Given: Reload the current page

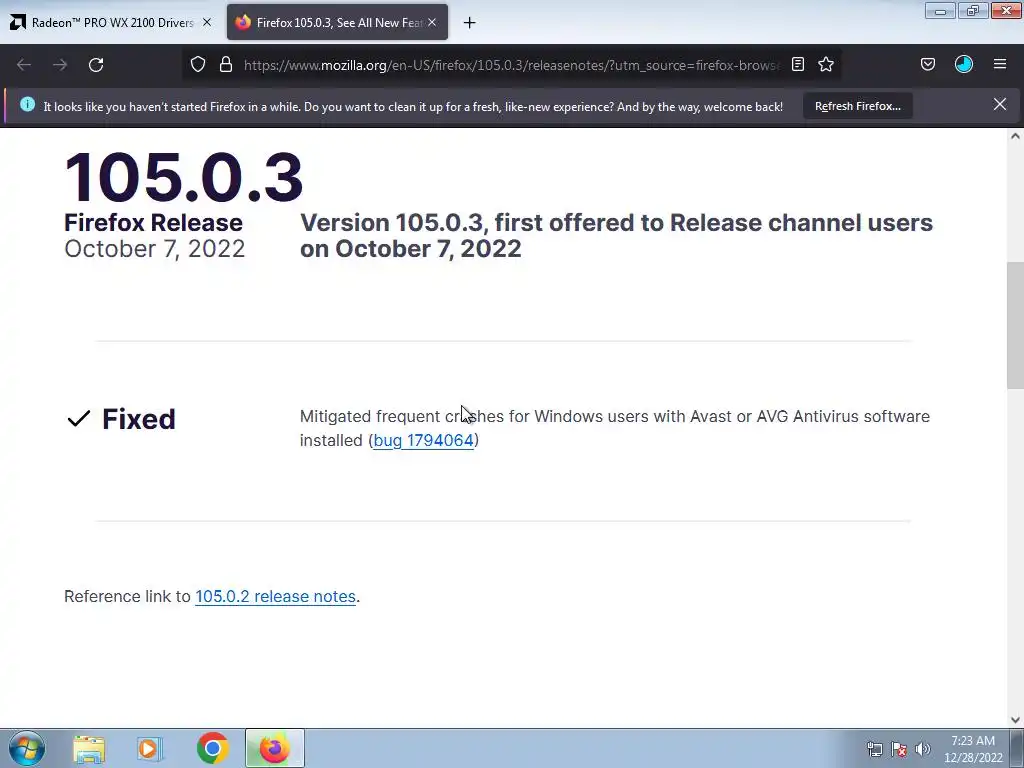Looking at the screenshot, I should point(96,65).
